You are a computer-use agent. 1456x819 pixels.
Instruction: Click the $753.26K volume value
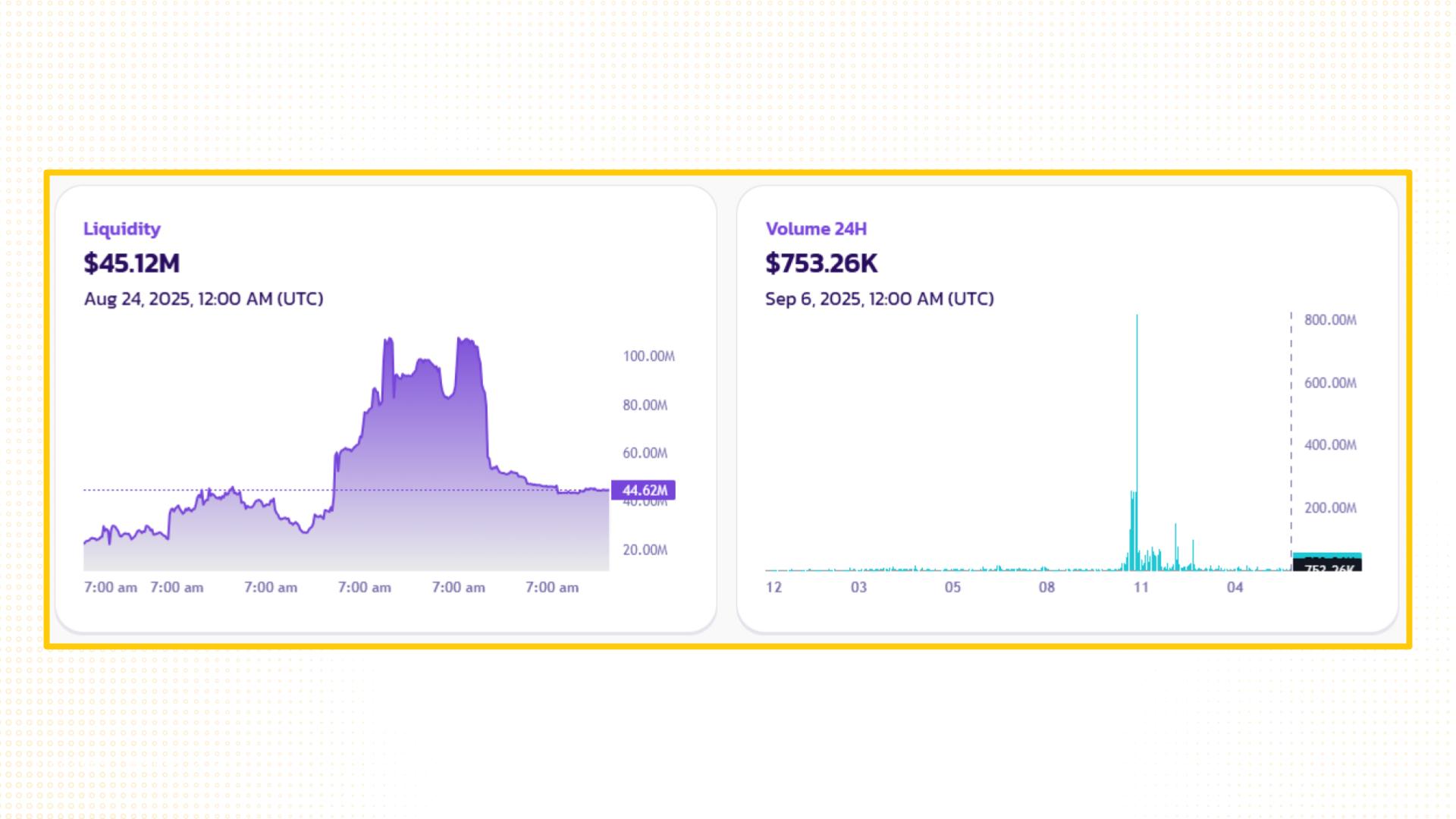(821, 263)
